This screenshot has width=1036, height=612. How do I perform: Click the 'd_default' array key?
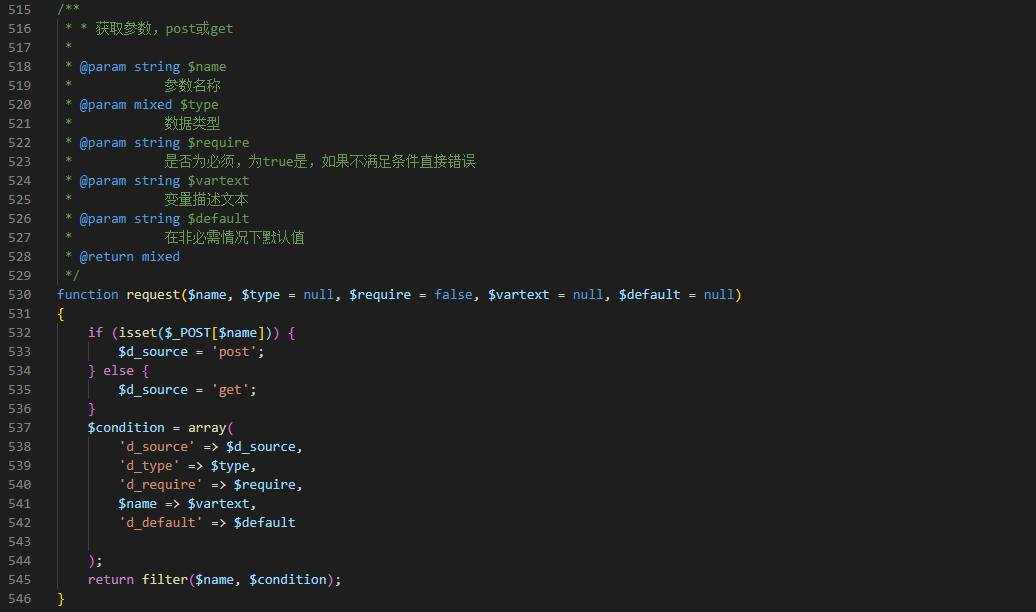(161, 523)
